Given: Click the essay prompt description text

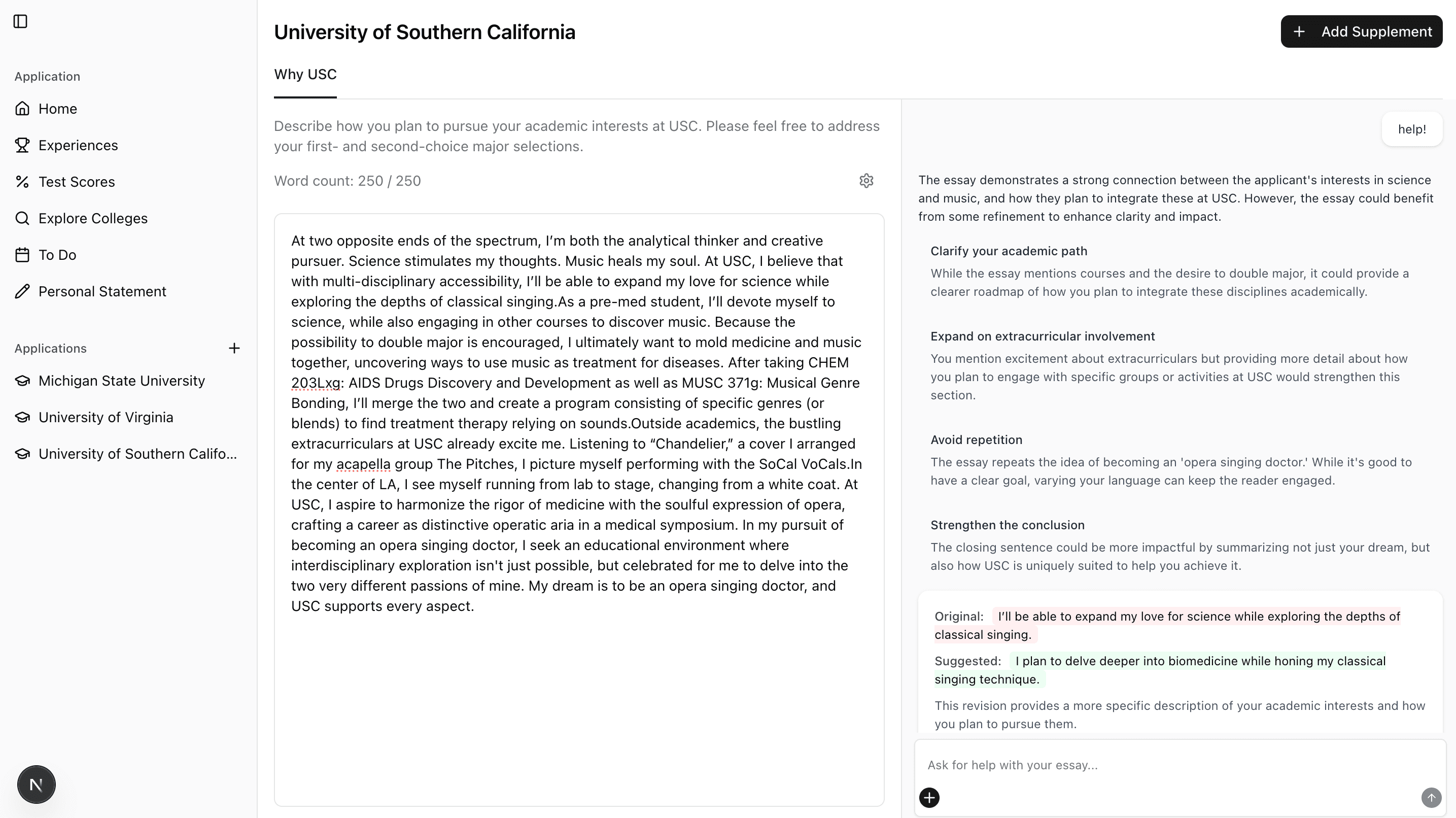Looking at the screenshot, I should click(576, 136).
